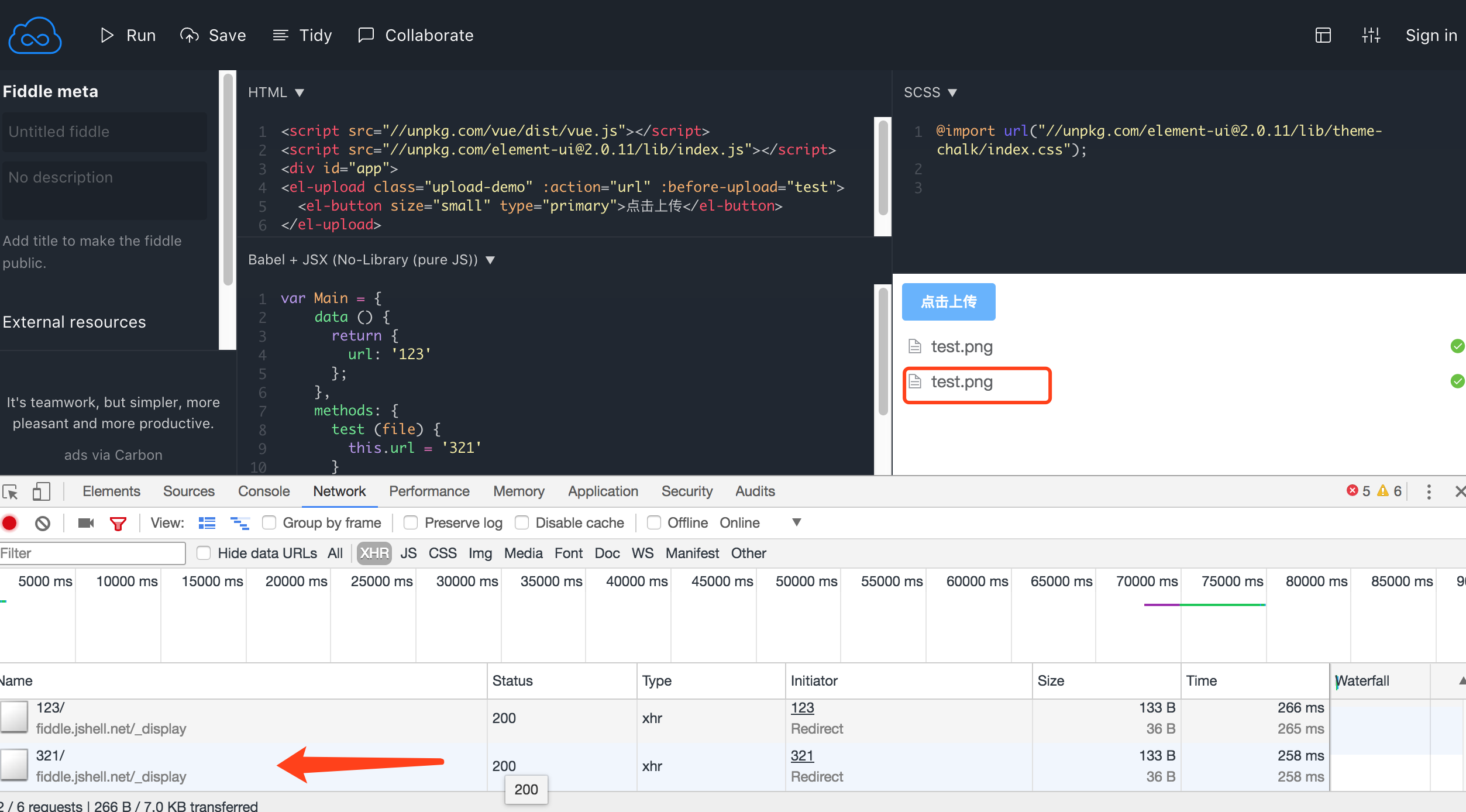This screenshot has height=812, width=1466.
Task: Tick the Hide data URLs checkbox
Action: tap(204, 553)
